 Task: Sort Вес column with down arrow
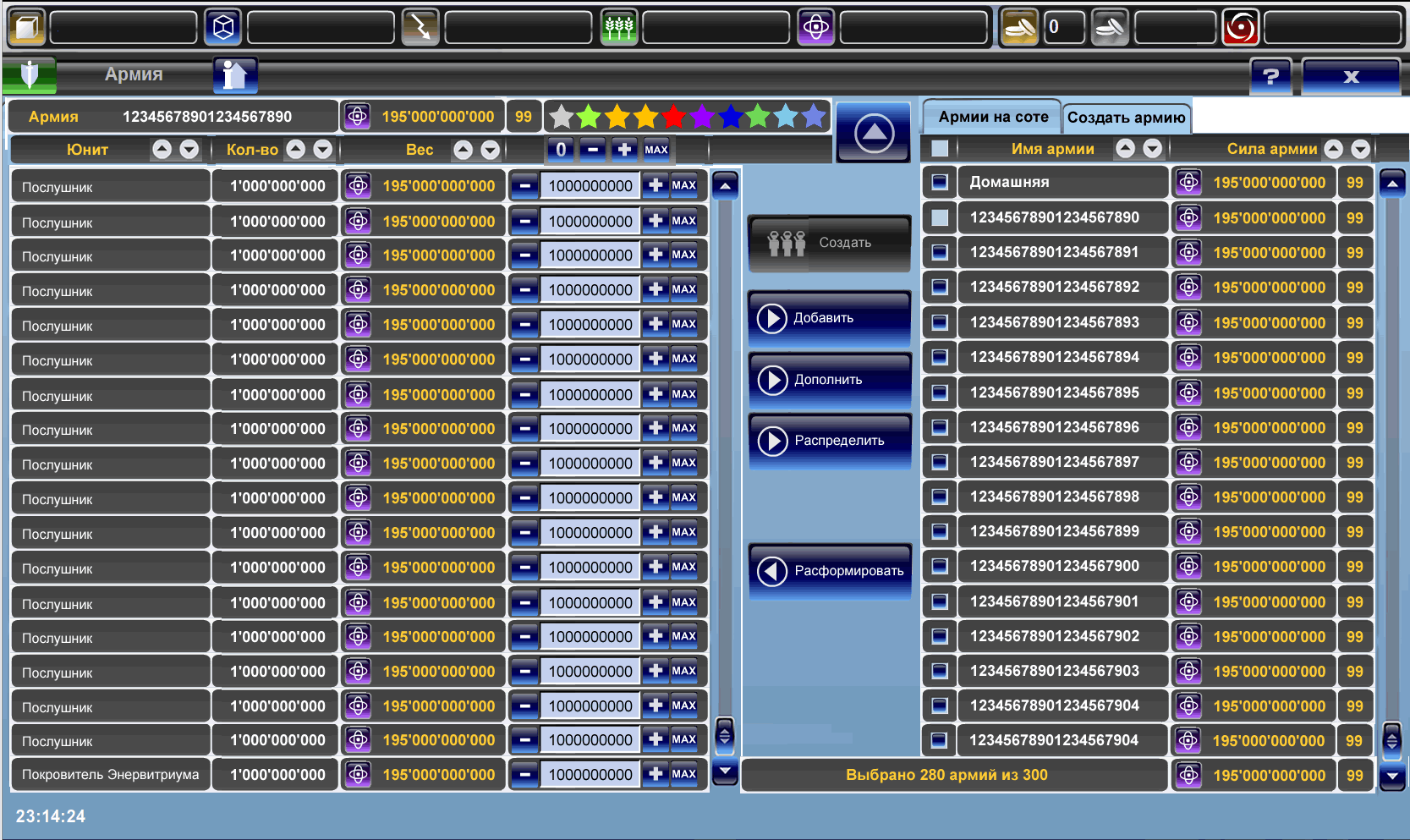pyautogui.click(x=490, y=150)
